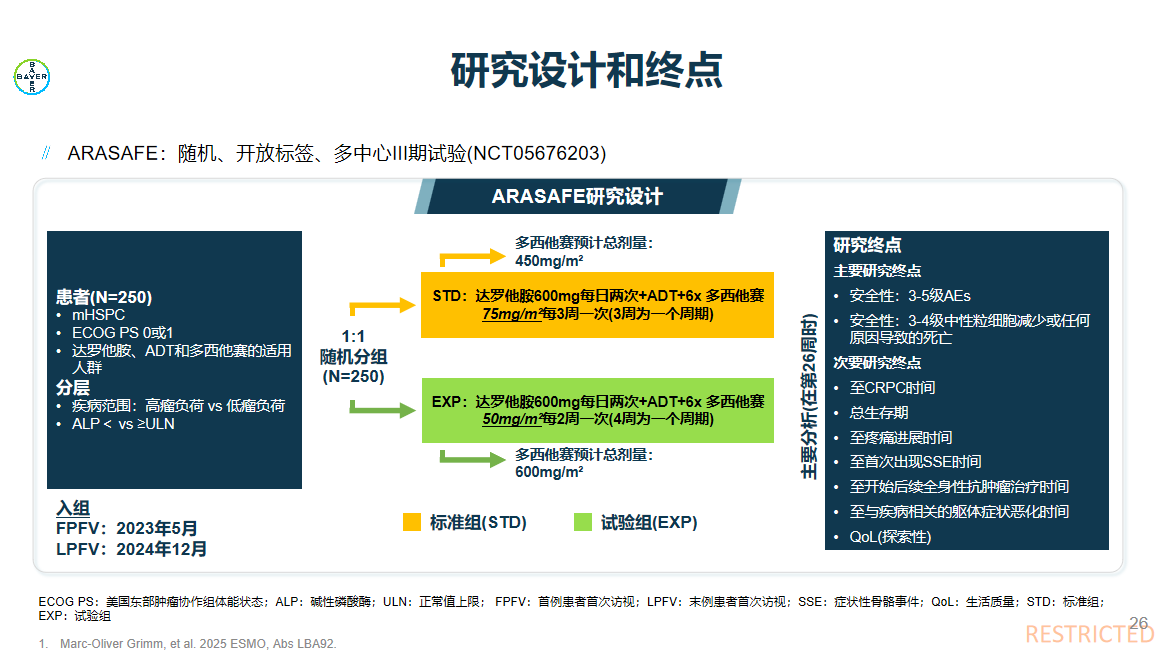Click the 研究终点 heading
Image resolution: width=1160 pixels, height=650 pixels.
[867, 246]
